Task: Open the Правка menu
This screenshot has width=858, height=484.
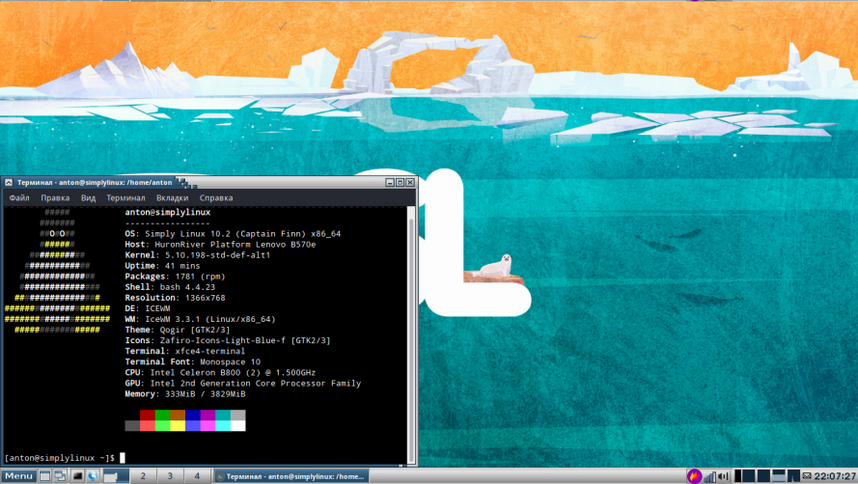Action: (x=55, y=198)
